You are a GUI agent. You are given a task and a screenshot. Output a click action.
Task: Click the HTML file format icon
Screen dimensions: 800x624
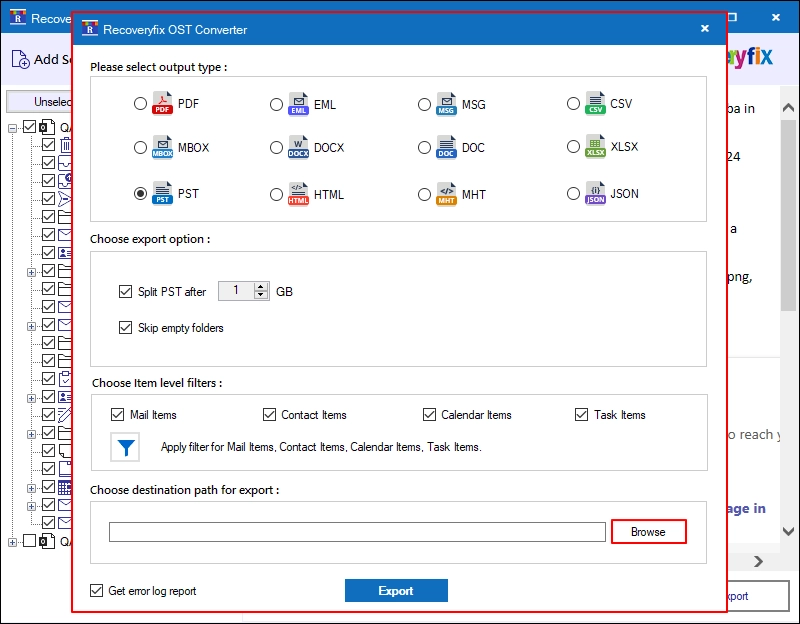[x=298, y=194]
